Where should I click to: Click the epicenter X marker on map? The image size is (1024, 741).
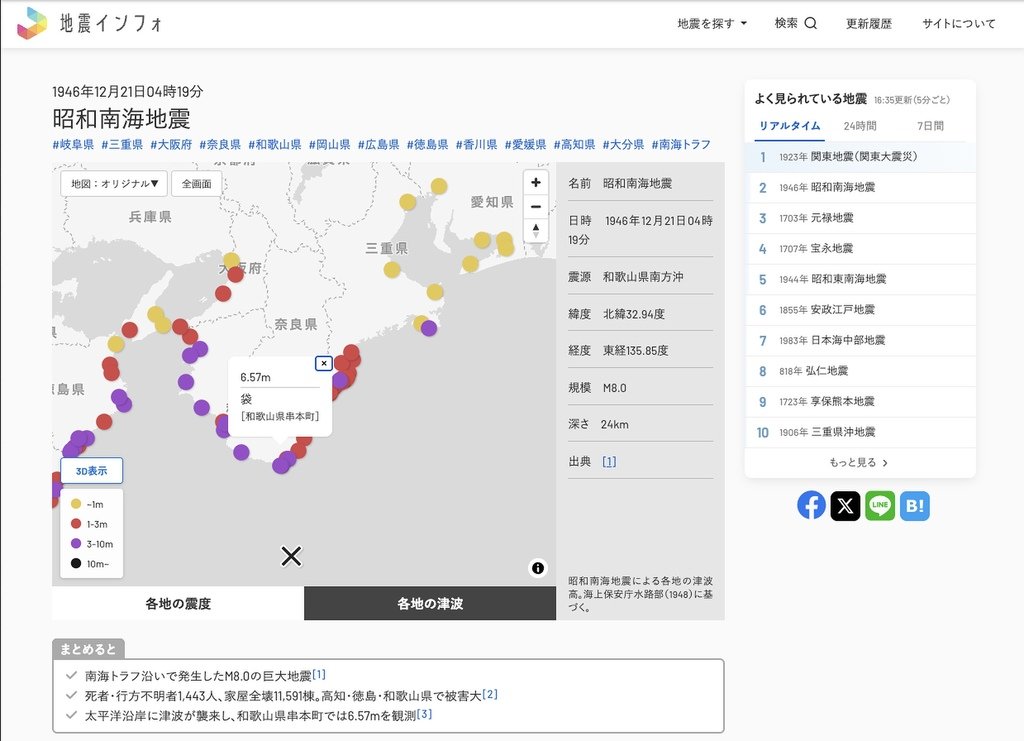click(x=291, y=556)
